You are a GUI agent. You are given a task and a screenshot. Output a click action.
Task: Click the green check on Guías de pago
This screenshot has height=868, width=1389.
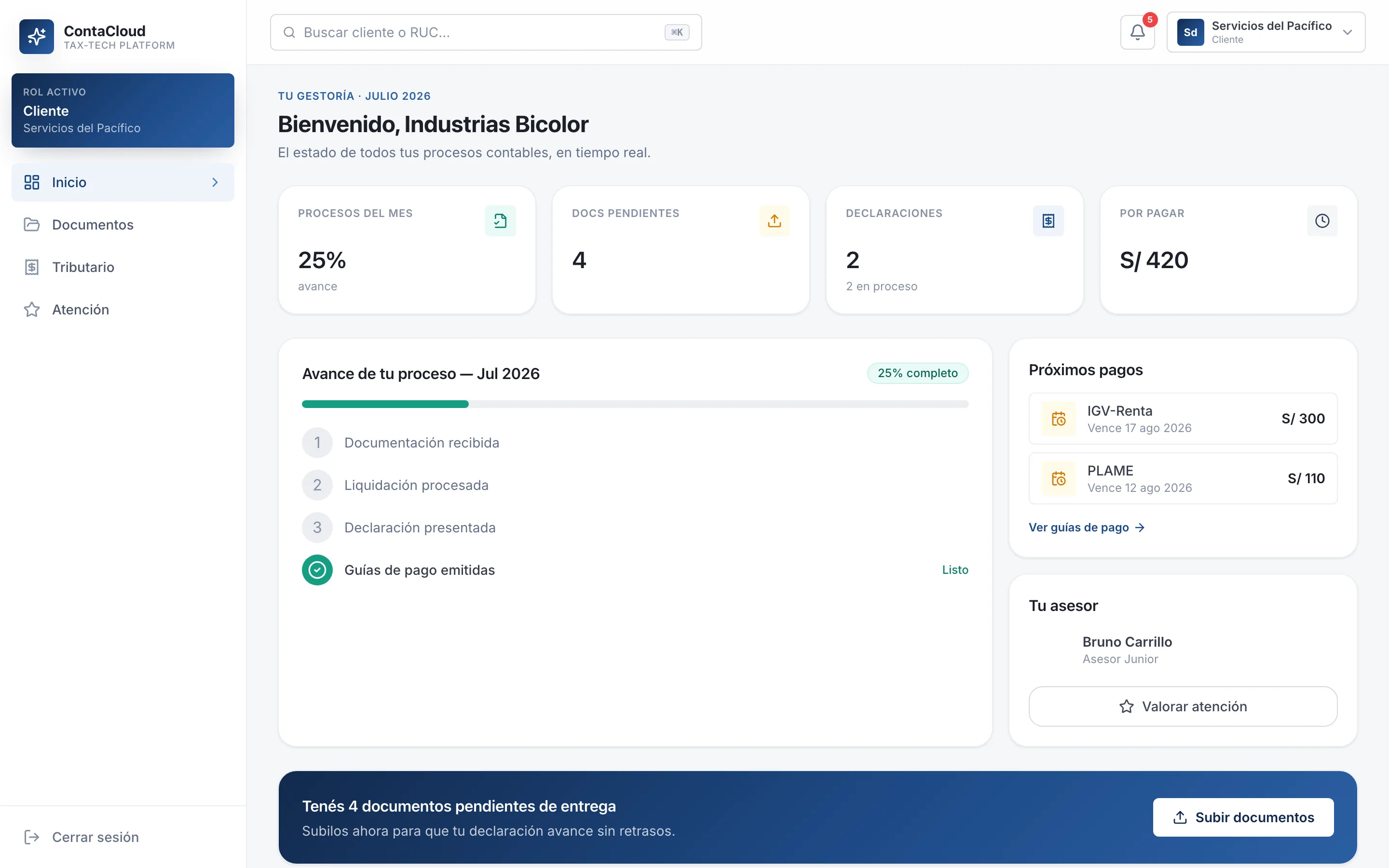pyautogui.click(x=317, y=570)
